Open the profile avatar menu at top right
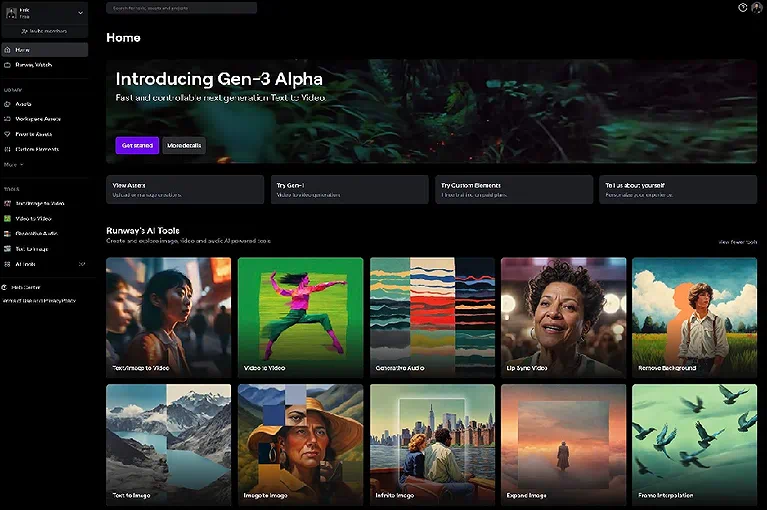Screen dimensions: 768x510 (x=758, y=7)
